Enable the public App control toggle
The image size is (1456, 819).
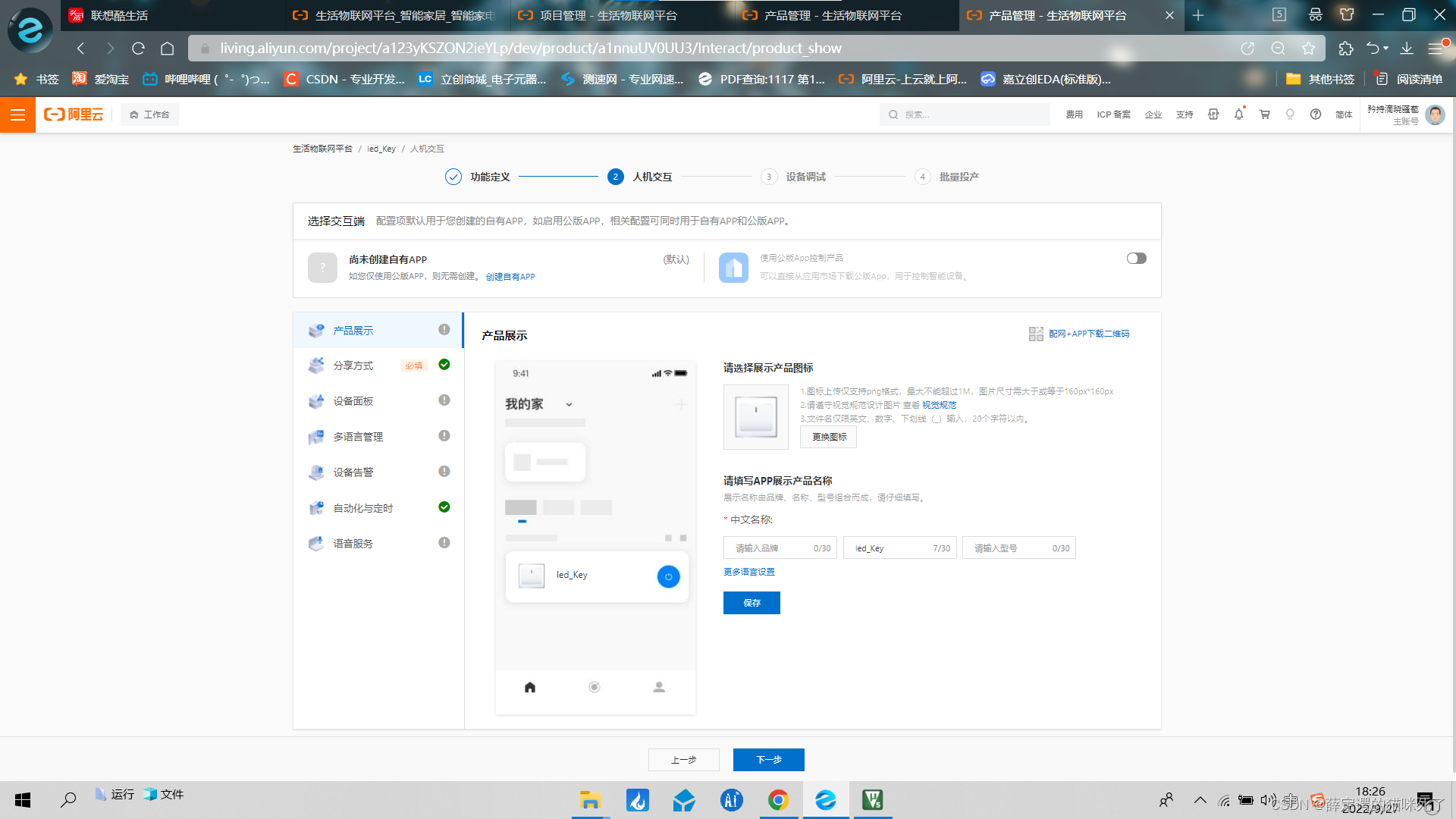[1136, 259]
